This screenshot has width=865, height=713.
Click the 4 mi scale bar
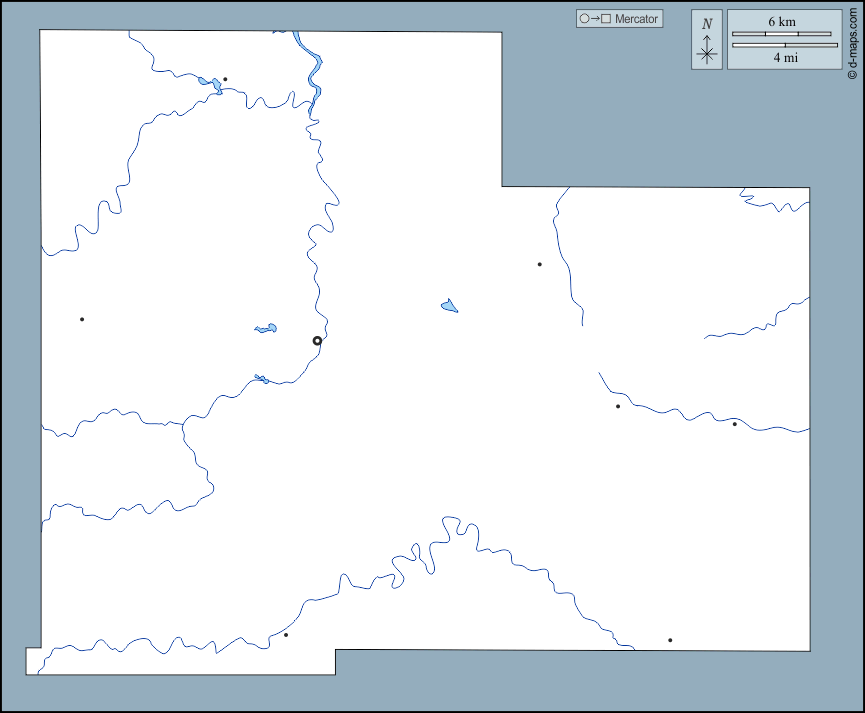click(x=785, y=45)
